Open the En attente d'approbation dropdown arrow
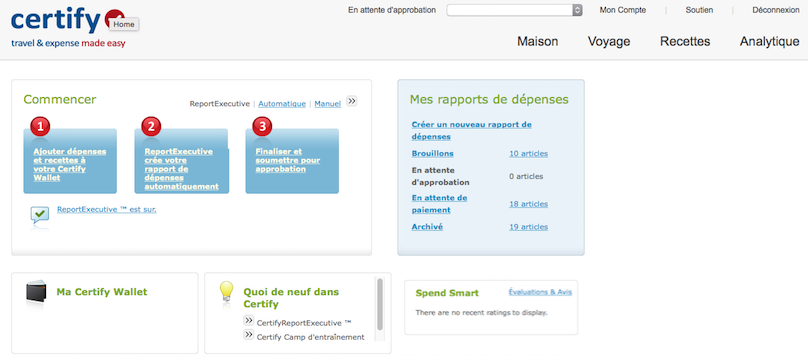 (578, 10)
